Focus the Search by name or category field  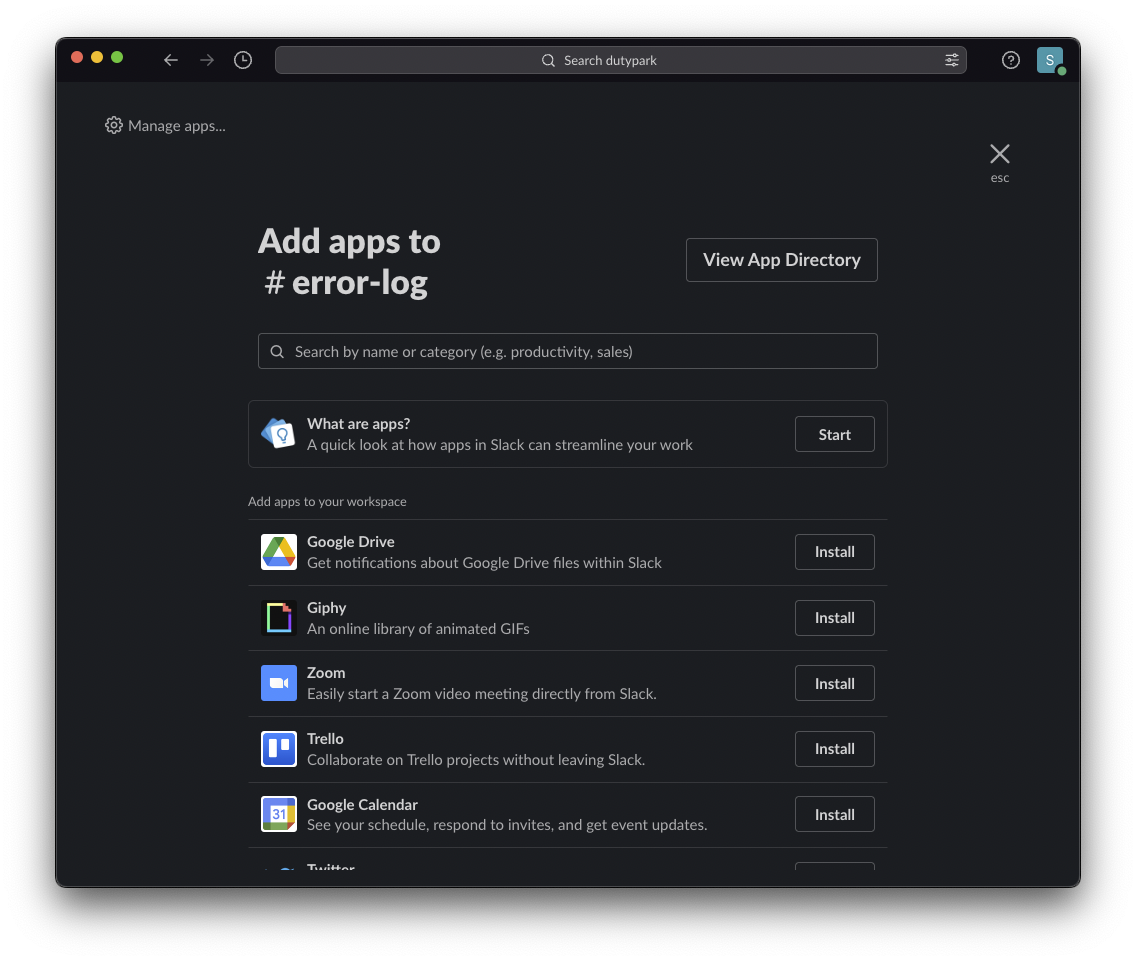567,351
